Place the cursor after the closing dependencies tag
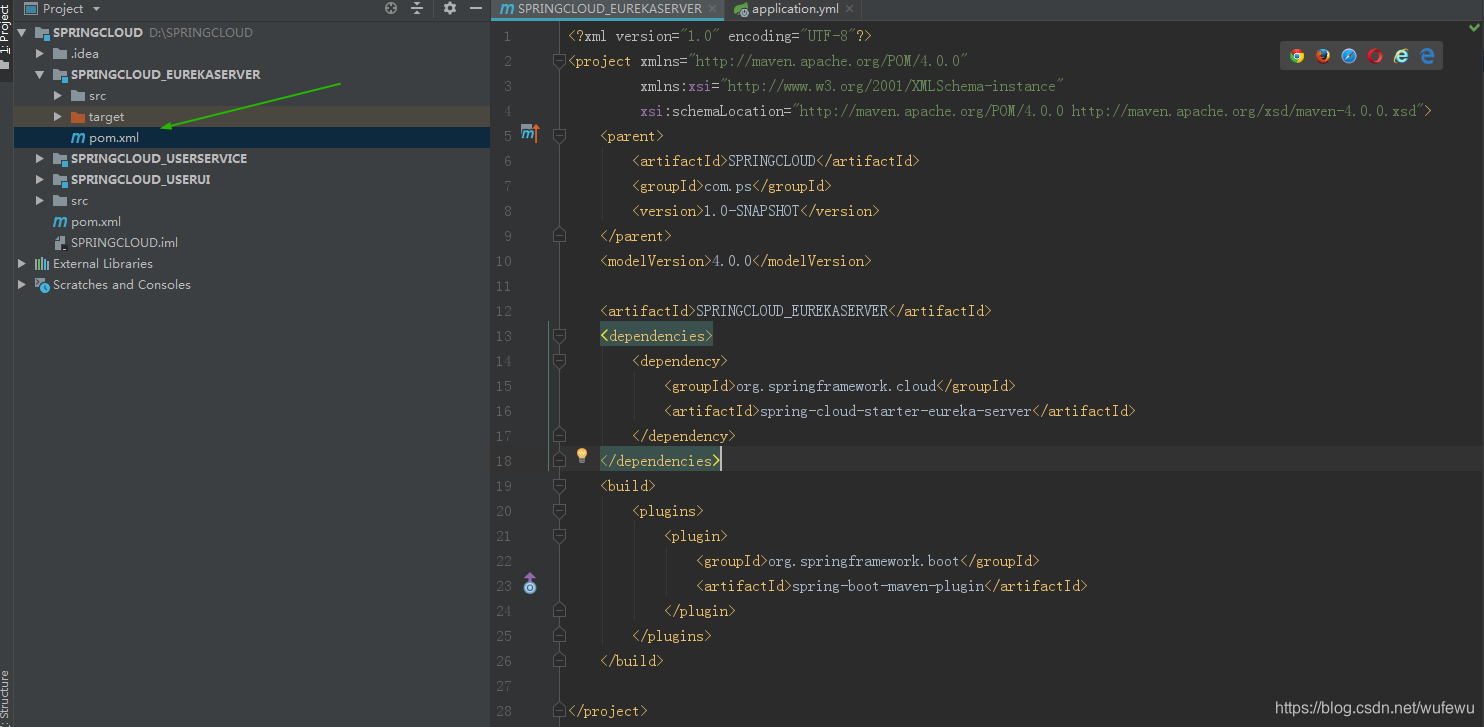 [x=721, y=461]
